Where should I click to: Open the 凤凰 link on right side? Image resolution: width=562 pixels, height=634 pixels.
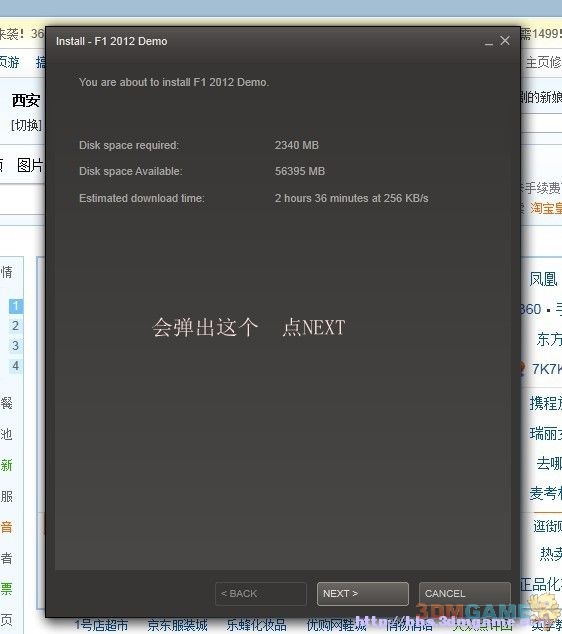point(543,279)
